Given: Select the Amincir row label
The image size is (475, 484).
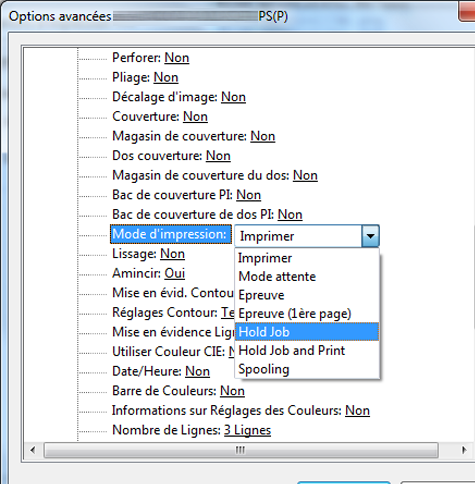Looking at the screenshot, I should coord(136,273).
